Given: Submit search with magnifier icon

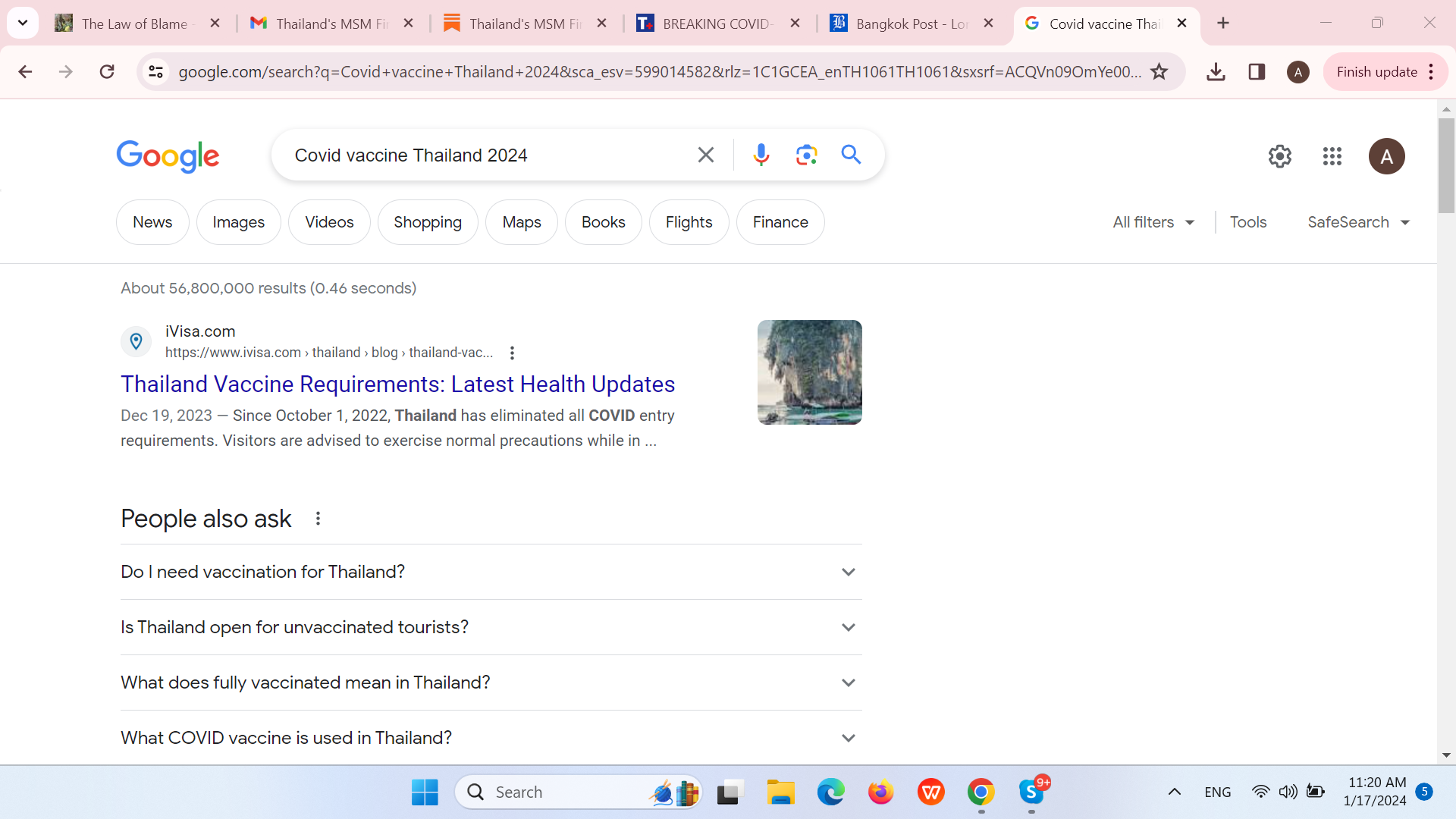Looking at the screenshot, I should 851,155.
